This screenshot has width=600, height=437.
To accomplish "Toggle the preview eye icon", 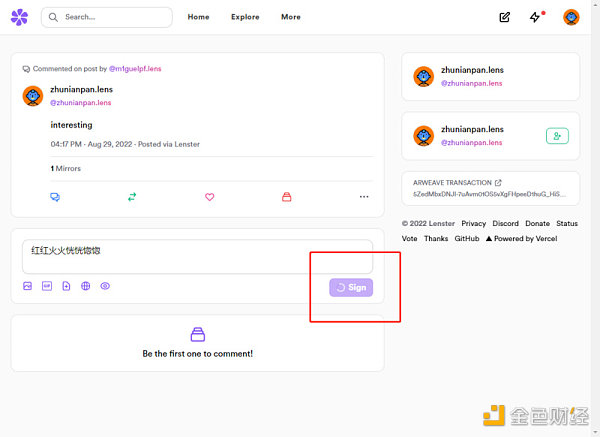I will (x=105, y=286).
